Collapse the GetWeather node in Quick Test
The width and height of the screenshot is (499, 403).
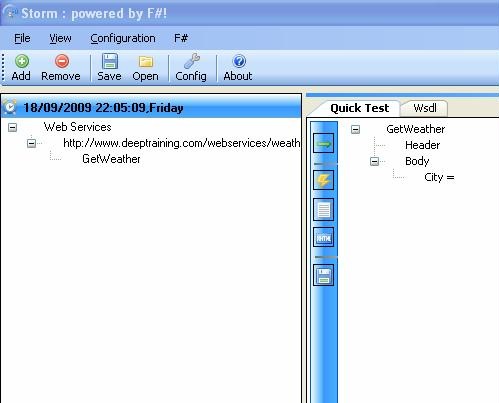tap(356, 129)
